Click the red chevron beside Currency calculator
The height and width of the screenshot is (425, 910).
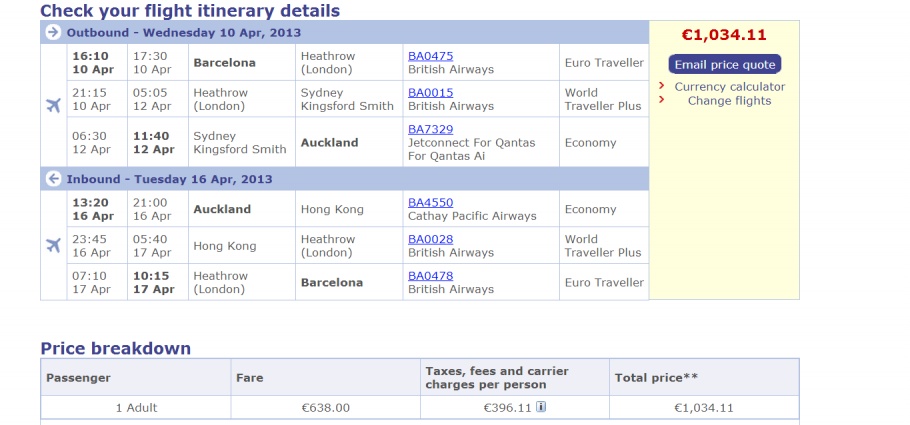(x=662, y=86)
